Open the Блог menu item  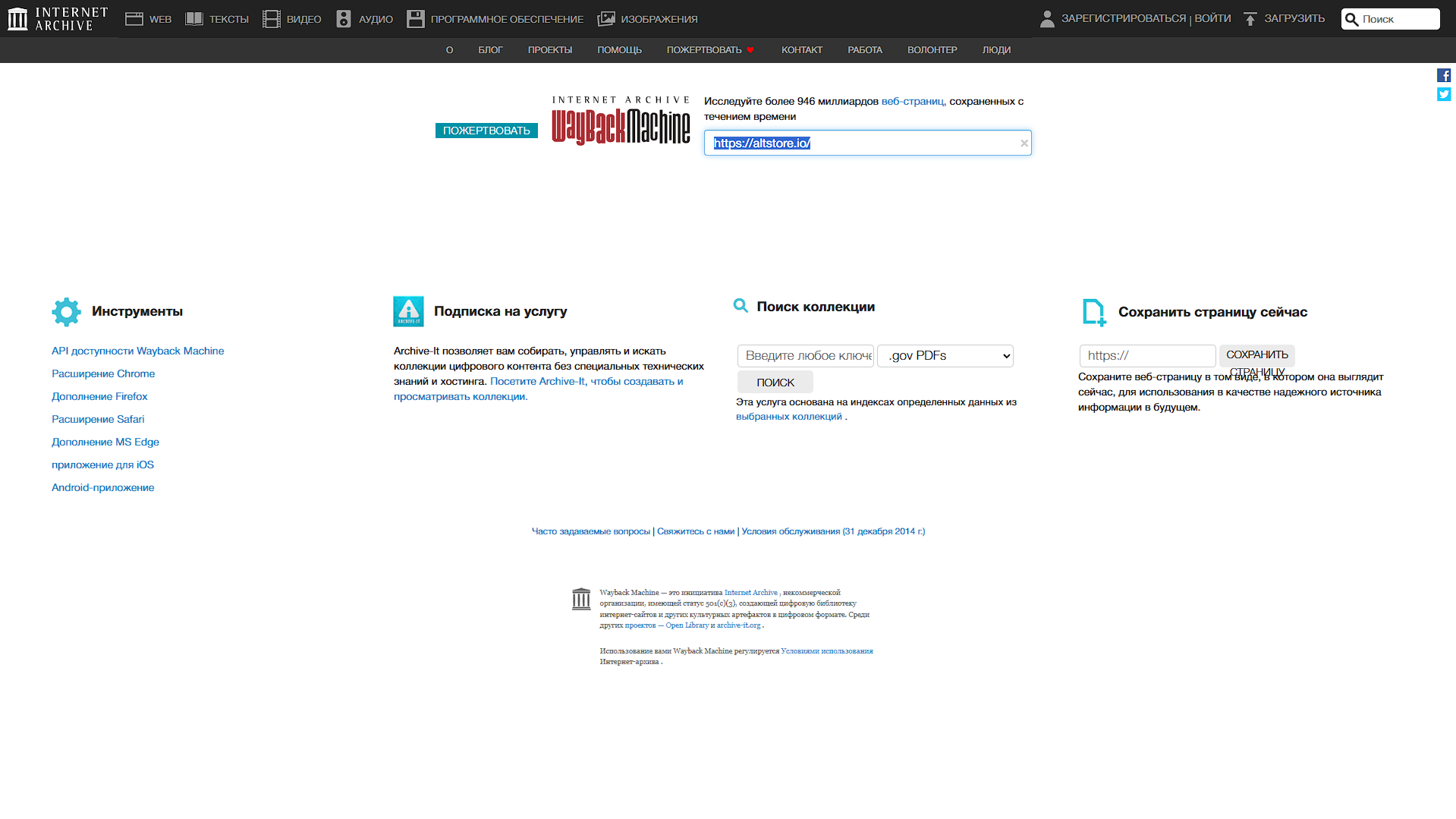coord(490,50)
